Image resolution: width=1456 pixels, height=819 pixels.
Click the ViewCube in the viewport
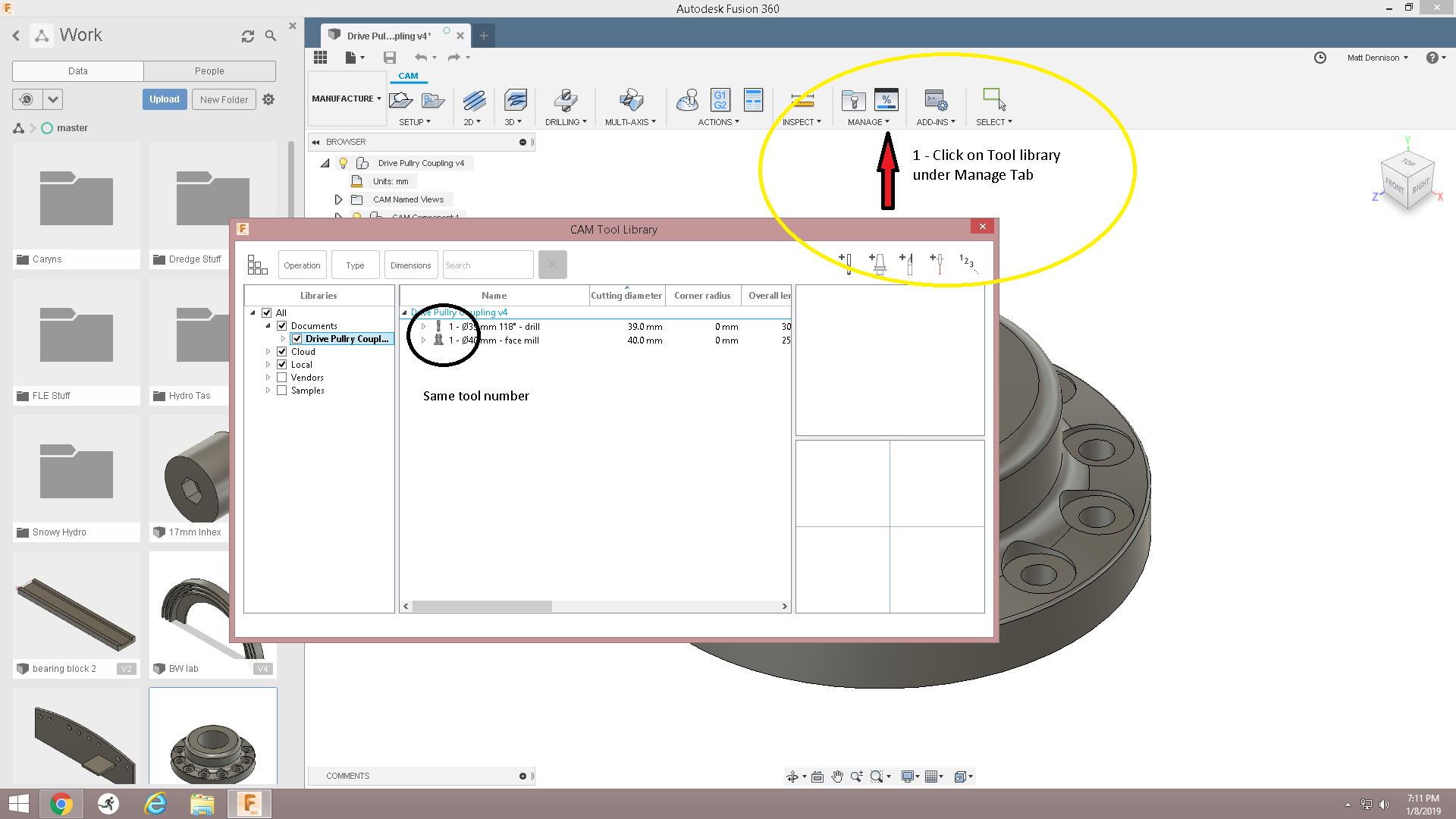click(x=1407, y=180)
